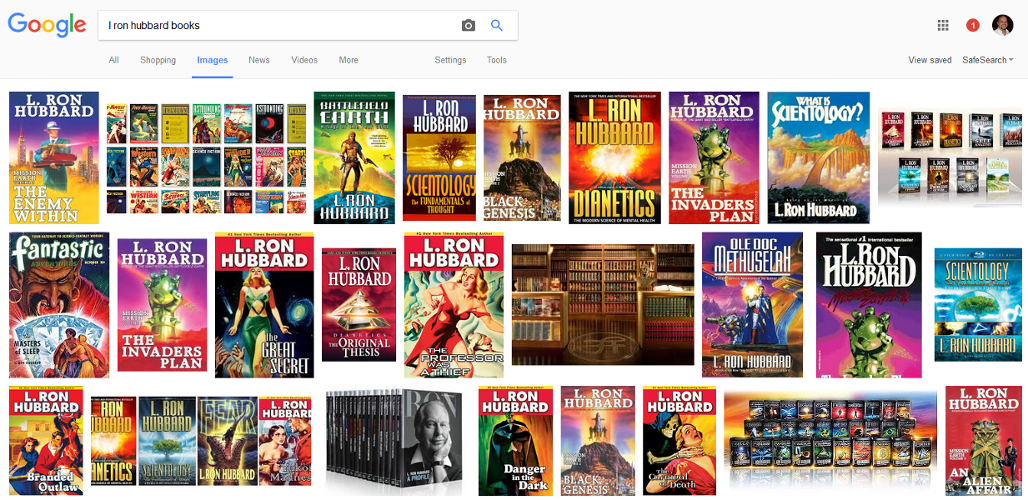Expand the SafeSearch dropdown

(987, 60)
